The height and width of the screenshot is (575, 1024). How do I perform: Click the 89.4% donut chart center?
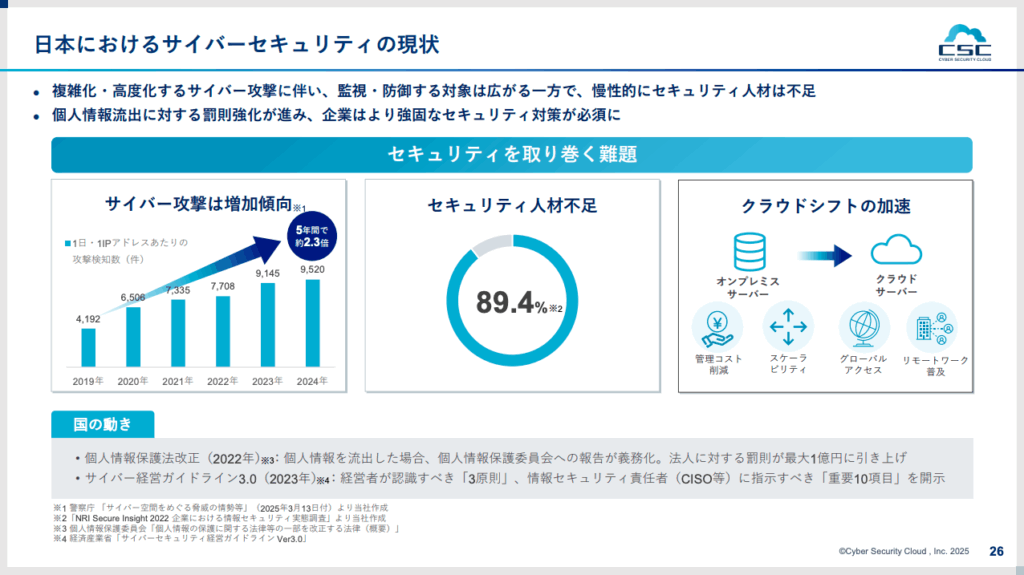click(512, 304)
